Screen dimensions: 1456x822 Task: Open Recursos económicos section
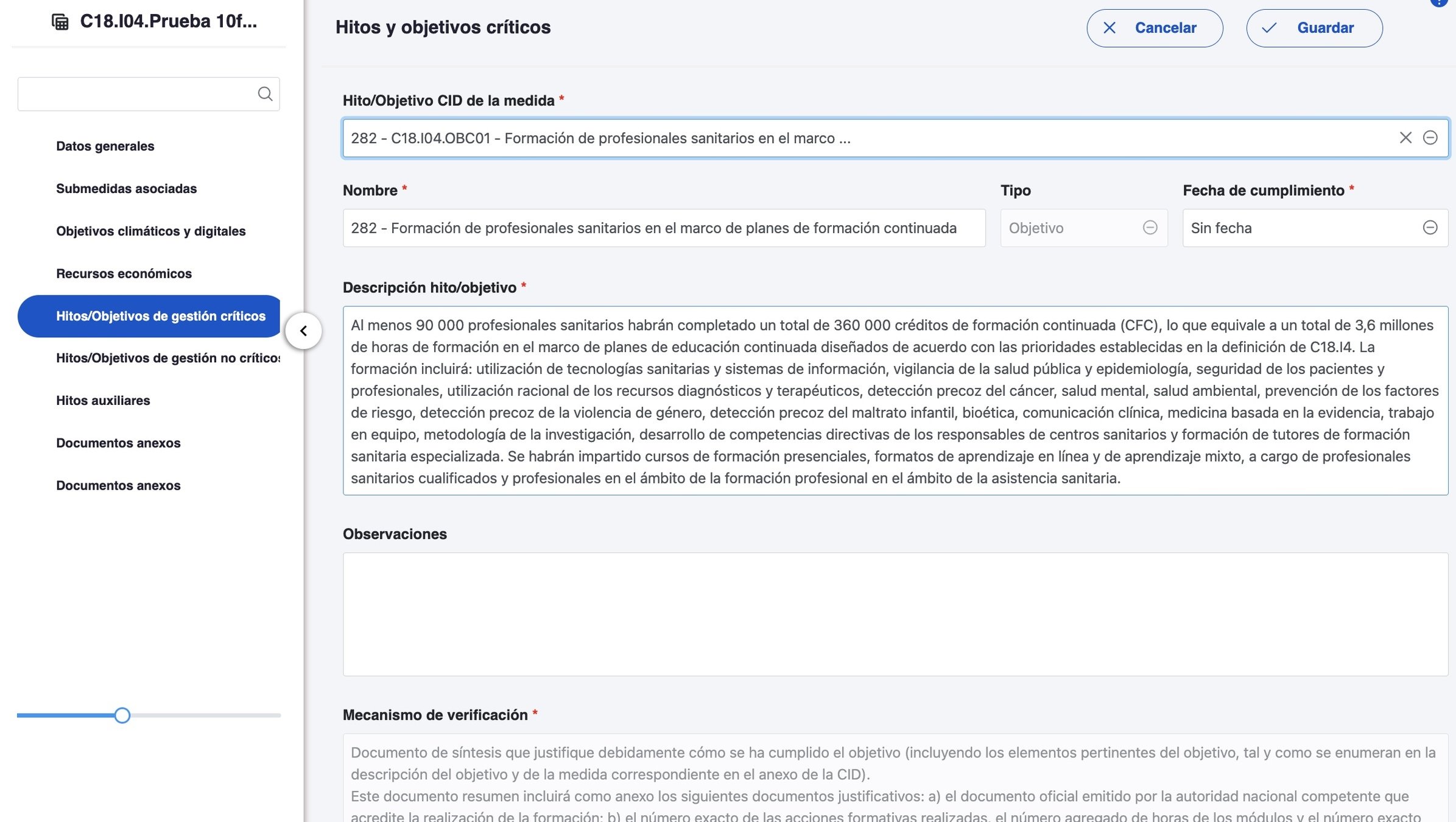(124, 274)
